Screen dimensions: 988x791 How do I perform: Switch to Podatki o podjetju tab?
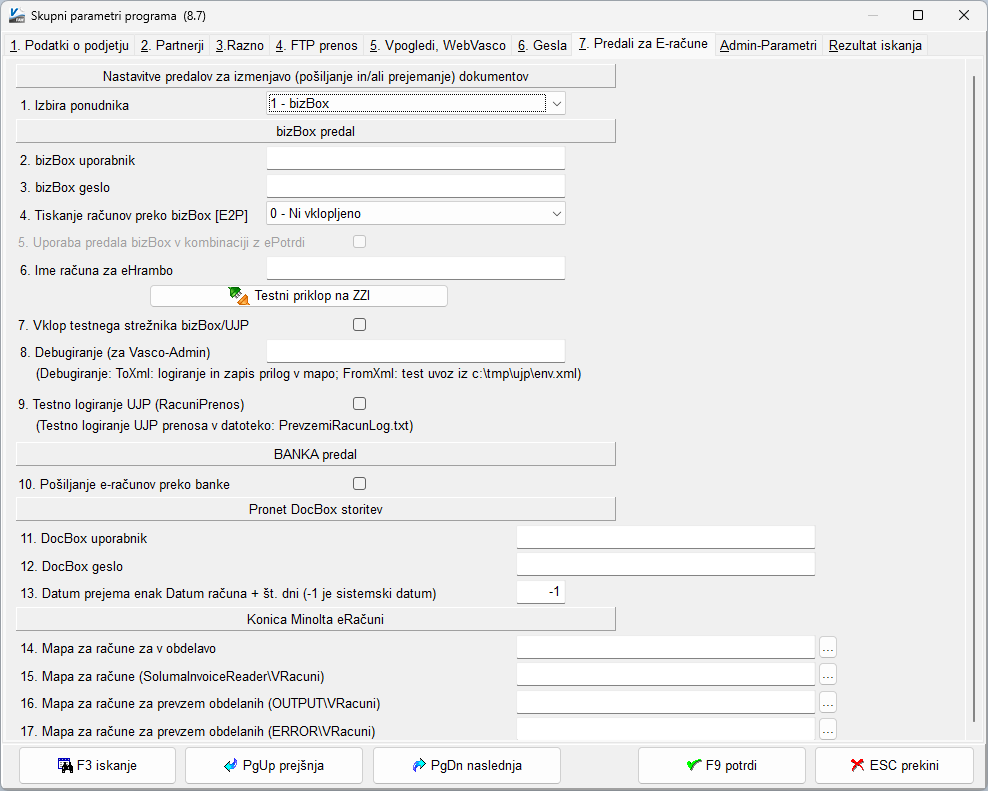(69, 45)
